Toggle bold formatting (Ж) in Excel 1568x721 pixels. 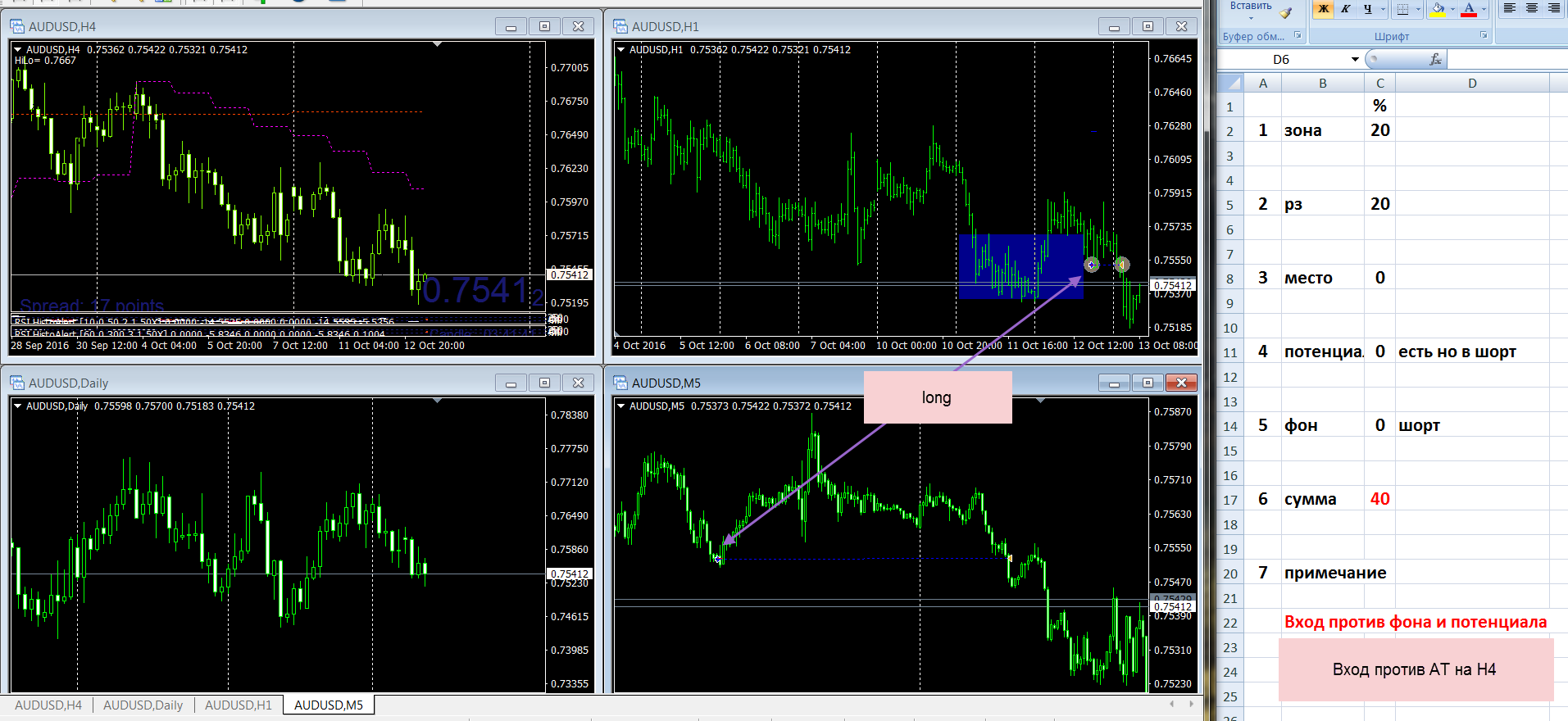[x=1323, y=9]
